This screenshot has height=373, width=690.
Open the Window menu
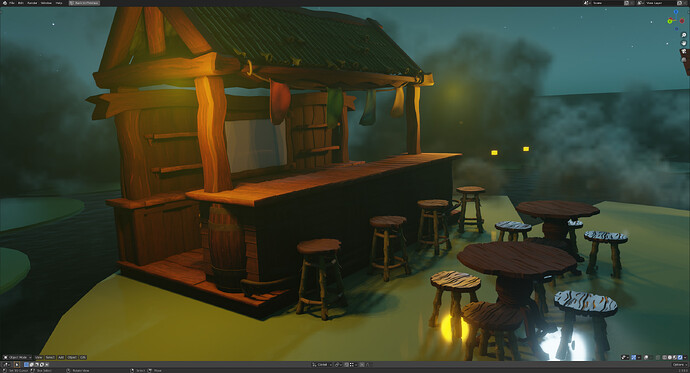point(46,3)
